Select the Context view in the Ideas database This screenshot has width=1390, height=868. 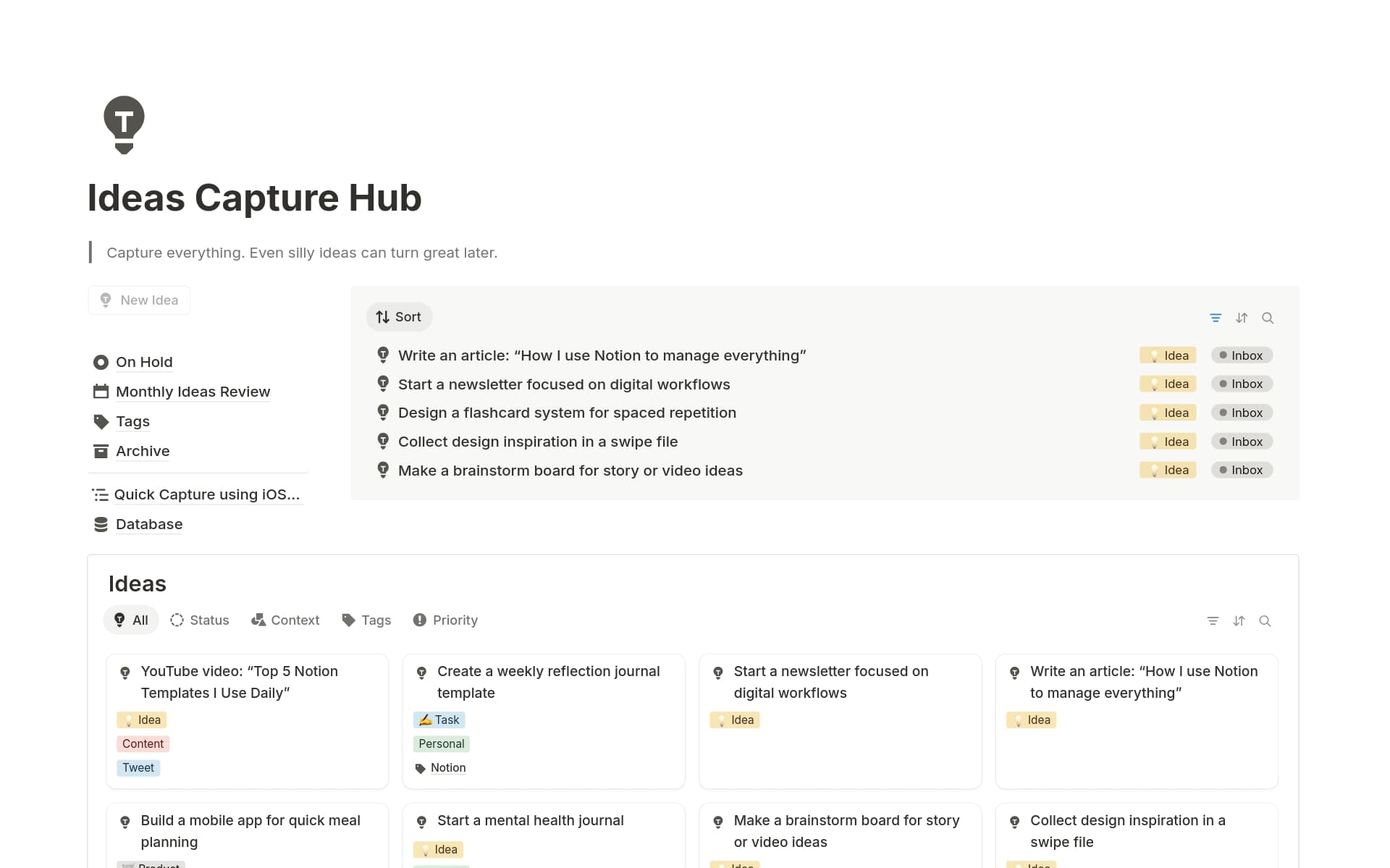[285, 620]
